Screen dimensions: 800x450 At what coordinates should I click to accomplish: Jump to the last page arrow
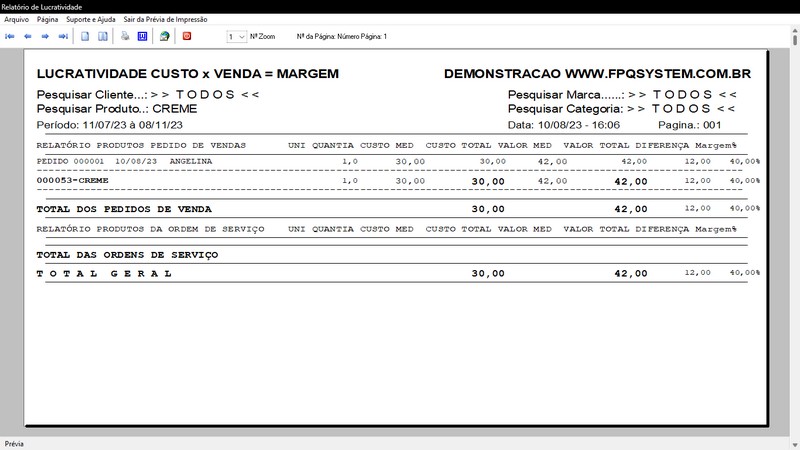pos(63,36)
